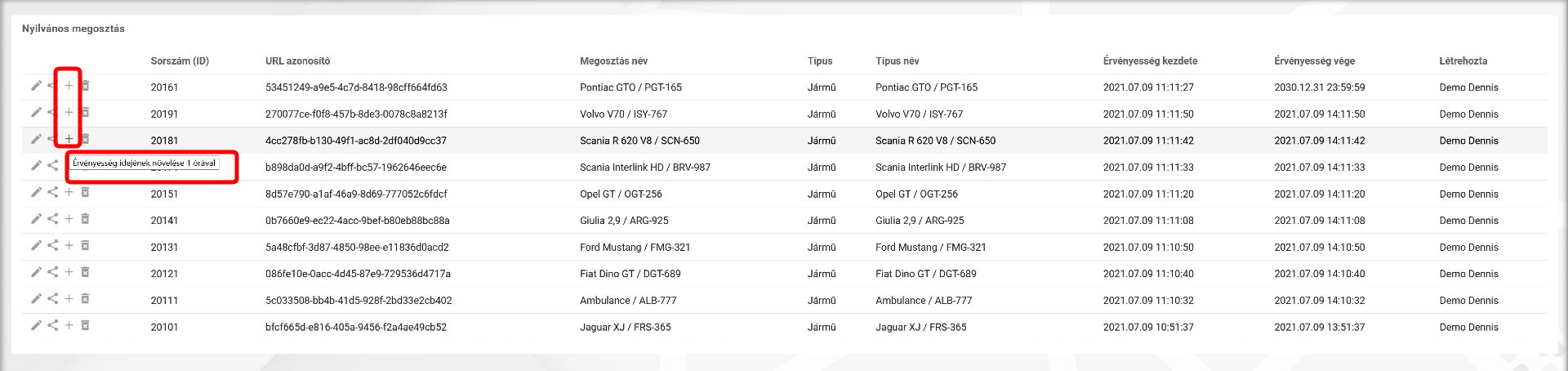
Task: Click the URL azonosító column header
Action: [x=297, y=61]
